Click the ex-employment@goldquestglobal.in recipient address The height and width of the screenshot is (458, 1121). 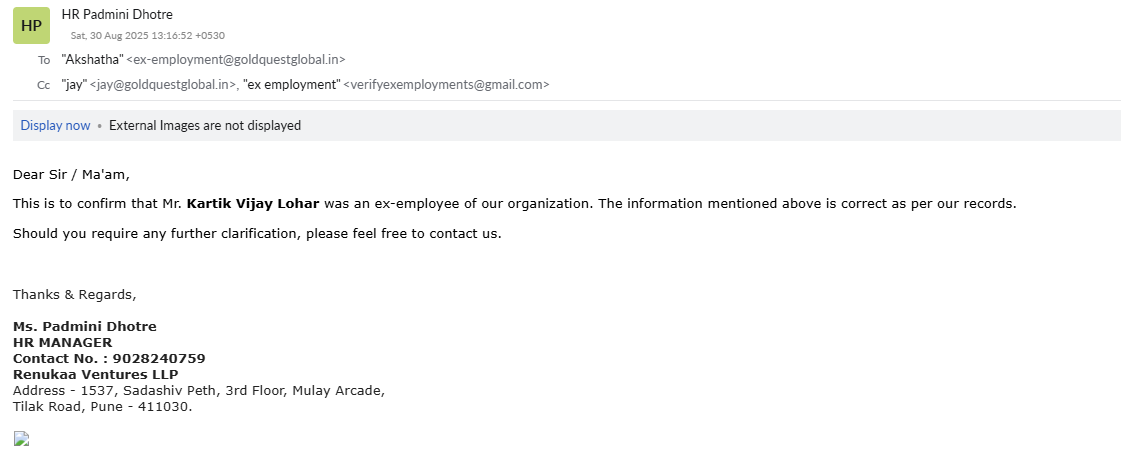click(x=236, y=60)
